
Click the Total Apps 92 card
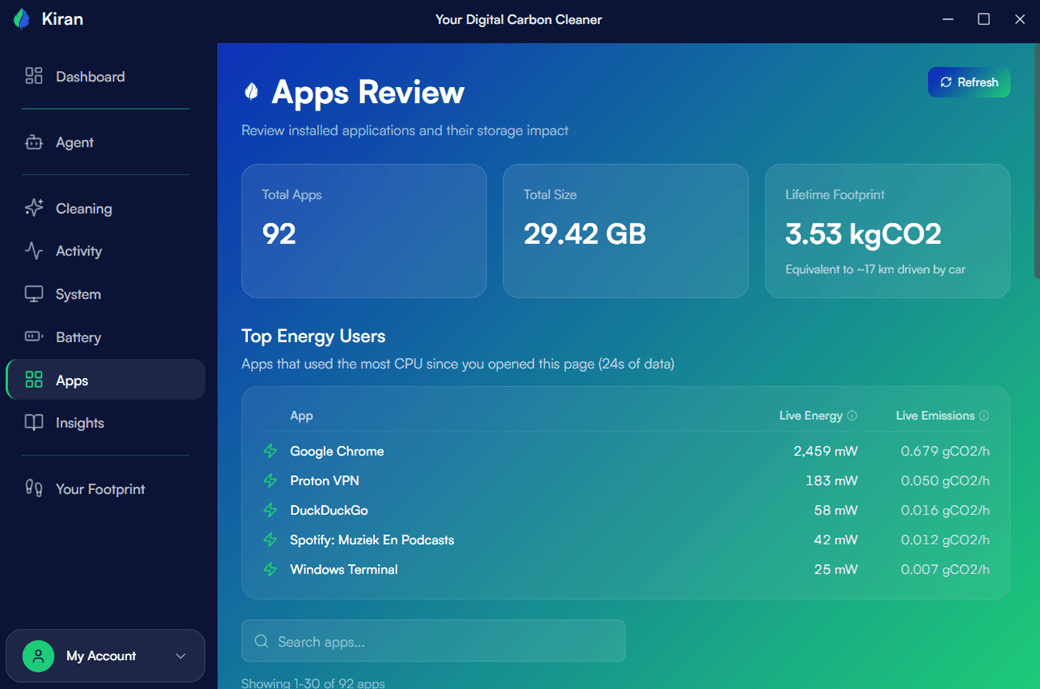[363, 231]
